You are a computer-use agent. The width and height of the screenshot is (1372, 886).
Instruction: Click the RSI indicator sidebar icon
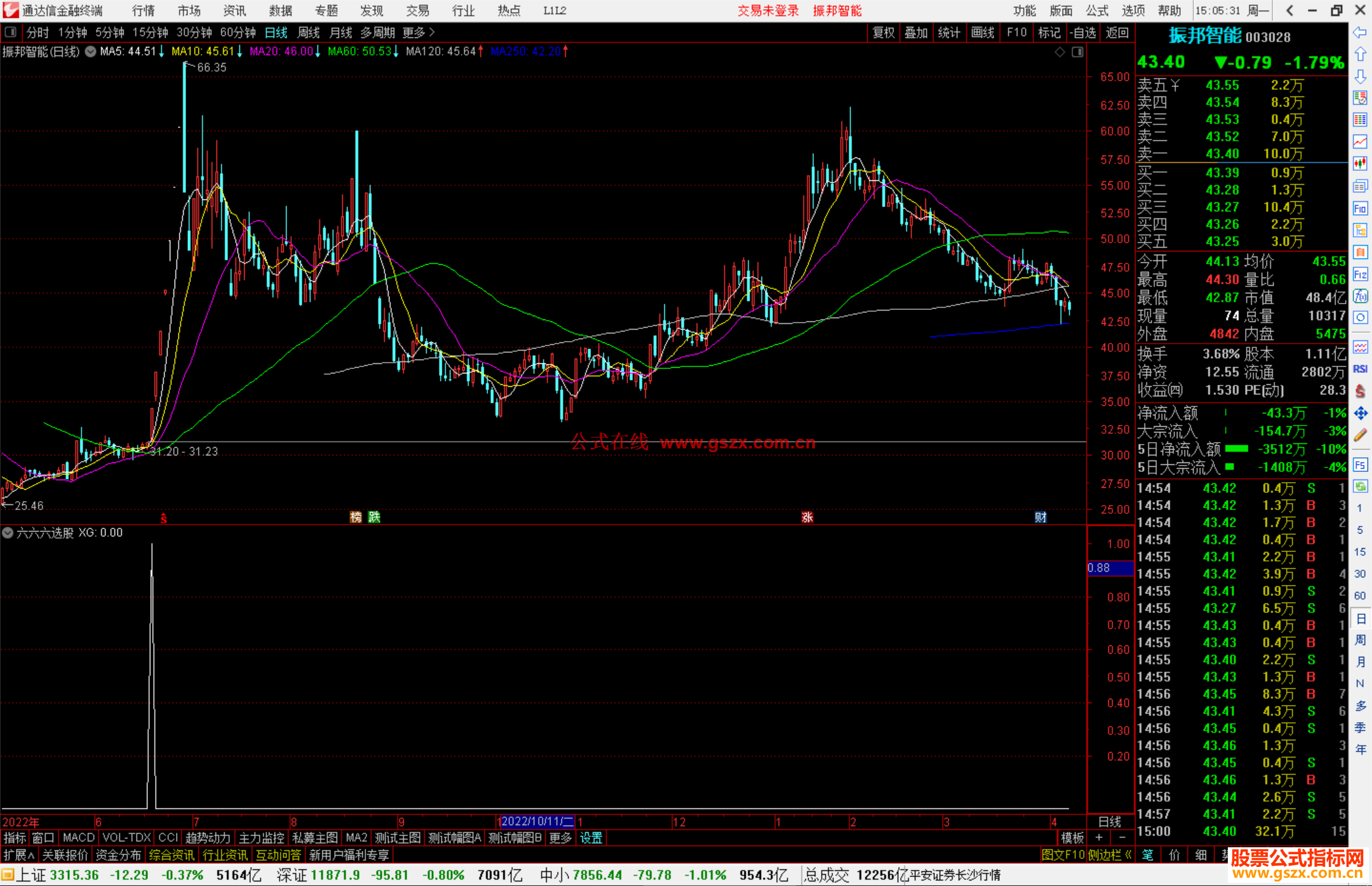click(1360, 369)
